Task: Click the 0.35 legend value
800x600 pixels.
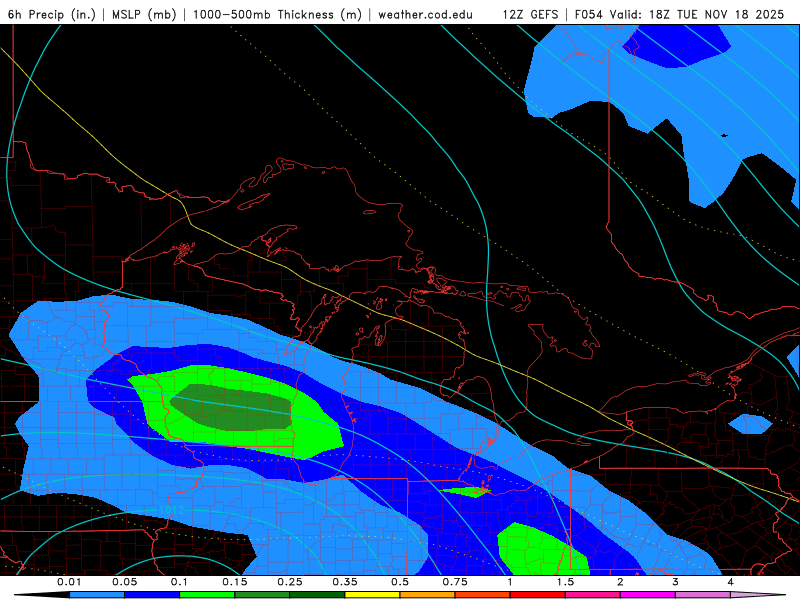Action: 345,582
